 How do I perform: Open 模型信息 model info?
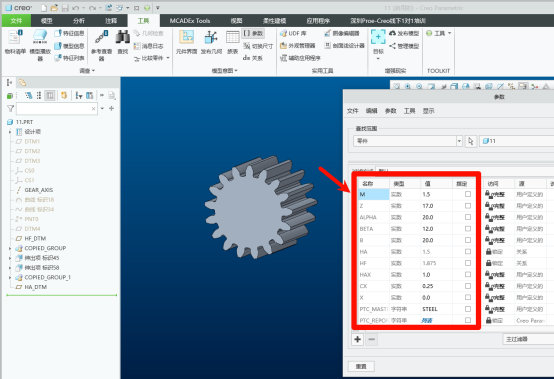(69, 46)
